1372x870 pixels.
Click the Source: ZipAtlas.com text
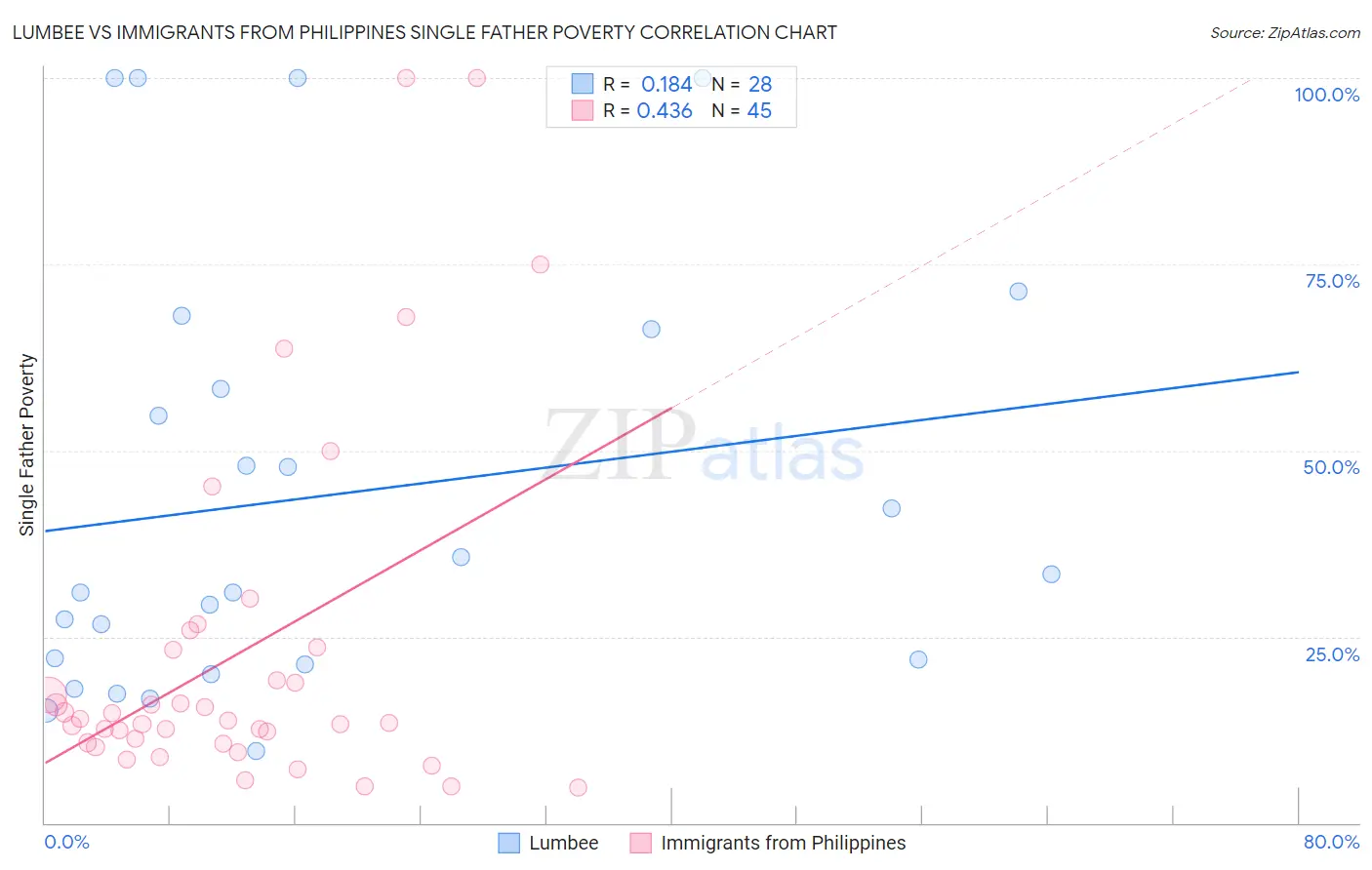click(x=1285, y=32)
